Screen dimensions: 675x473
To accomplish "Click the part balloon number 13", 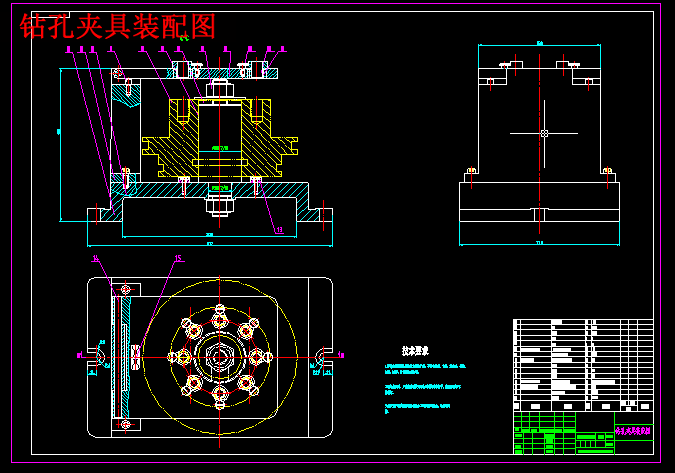I will click(279, 230).
